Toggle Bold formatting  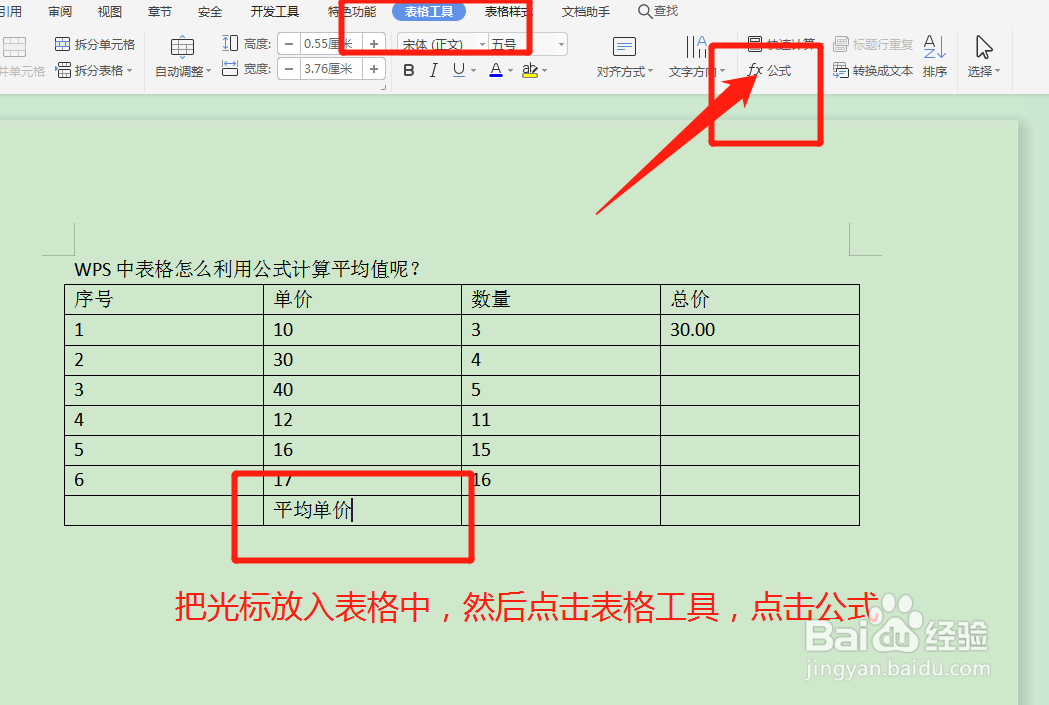[x=409, y=70]
